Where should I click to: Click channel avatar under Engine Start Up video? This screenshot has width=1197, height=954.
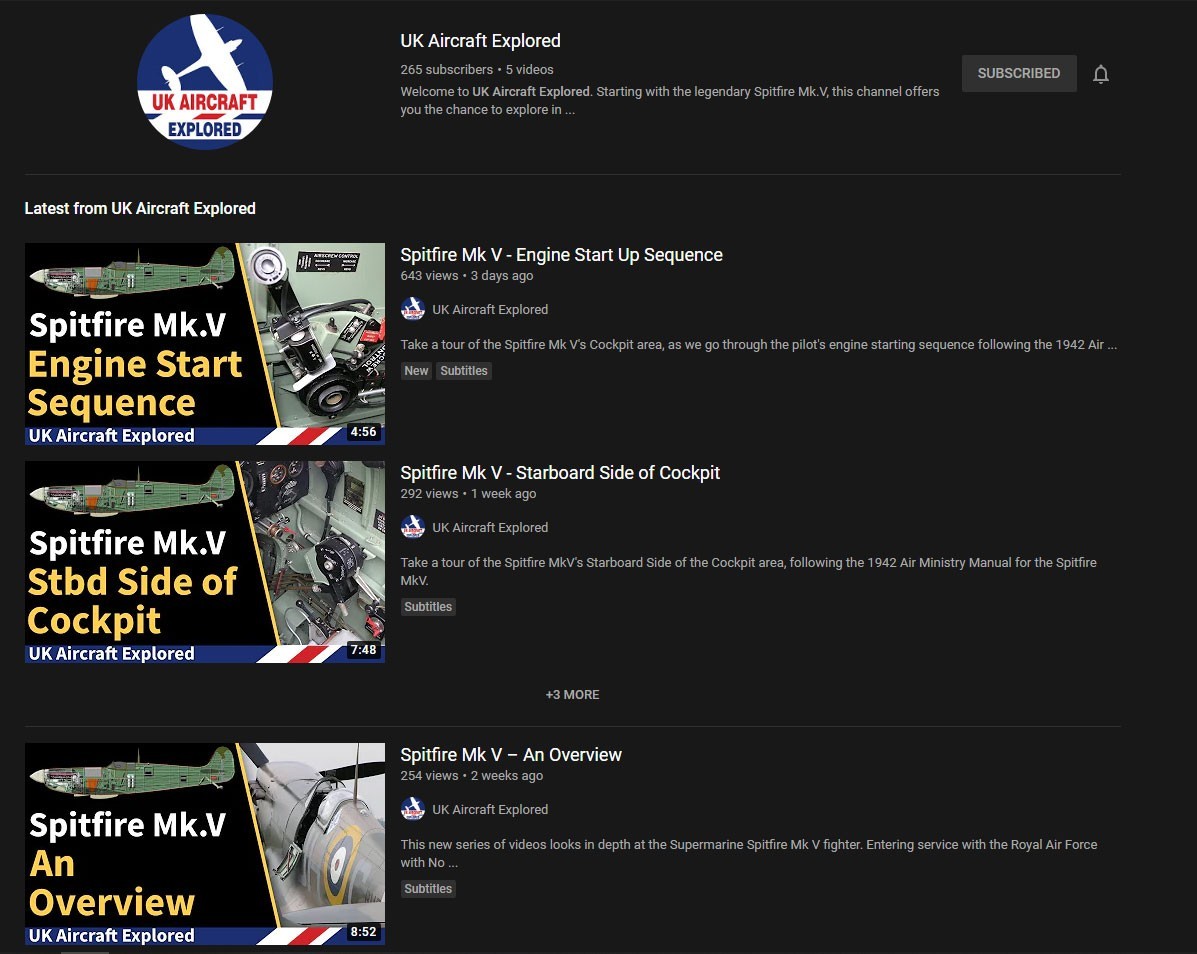click(x=413, y=309)
